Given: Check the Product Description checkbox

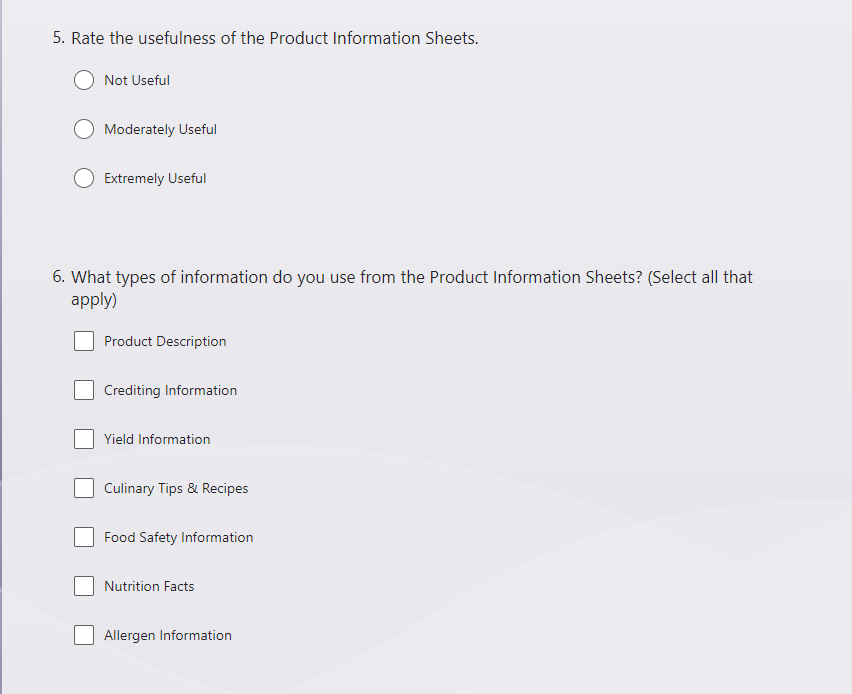Looking at the screenshot, I should point(84,341).
